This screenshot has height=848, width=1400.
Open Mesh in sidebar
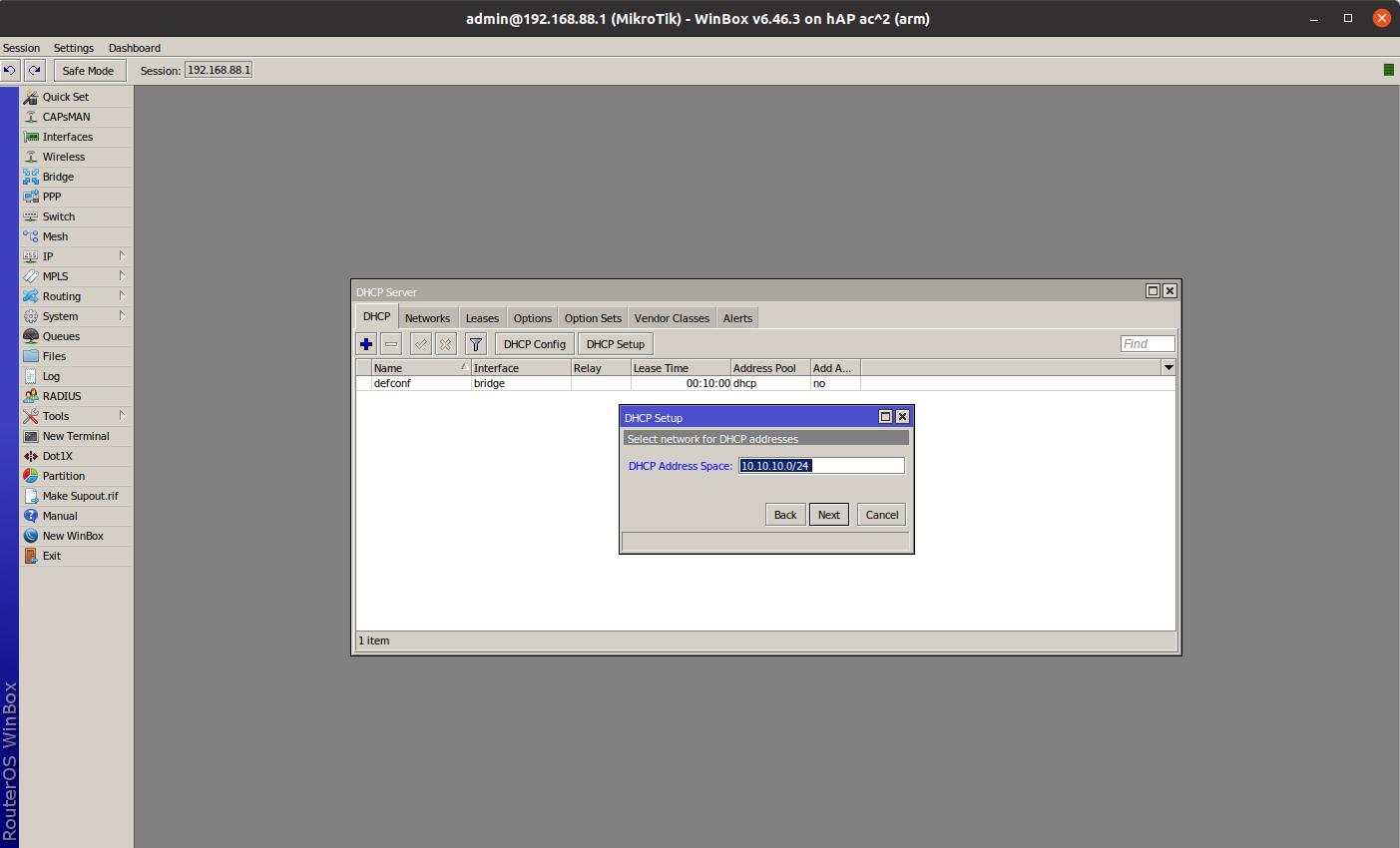76,236
